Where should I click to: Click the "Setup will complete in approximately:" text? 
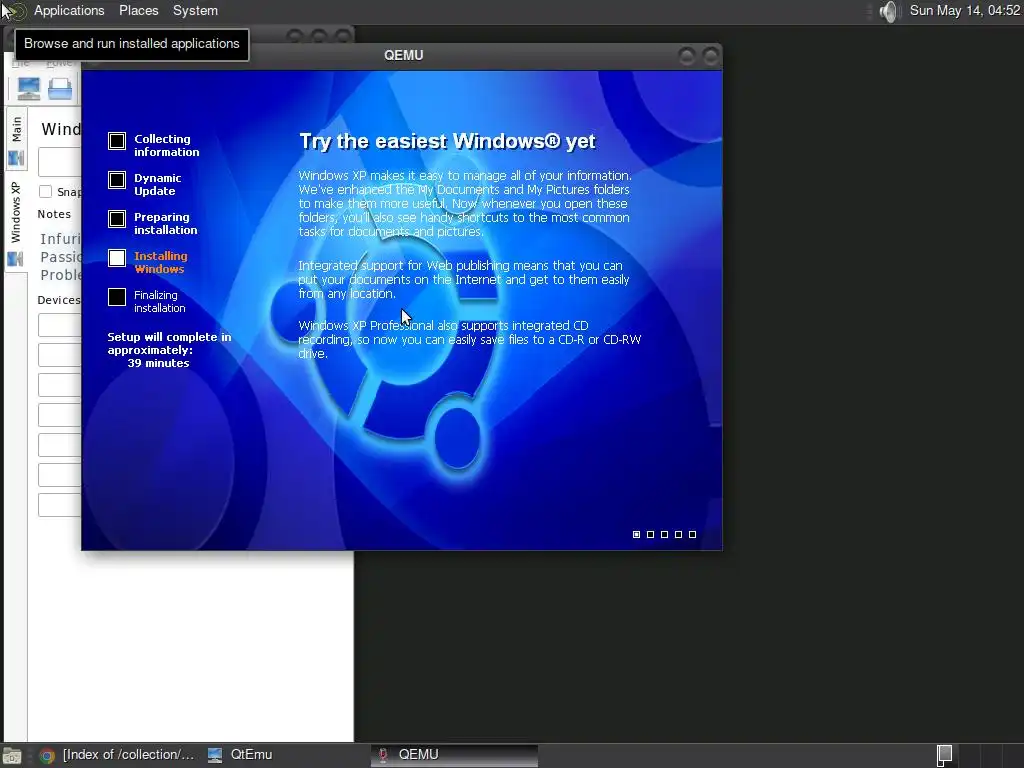click(169, 344)
